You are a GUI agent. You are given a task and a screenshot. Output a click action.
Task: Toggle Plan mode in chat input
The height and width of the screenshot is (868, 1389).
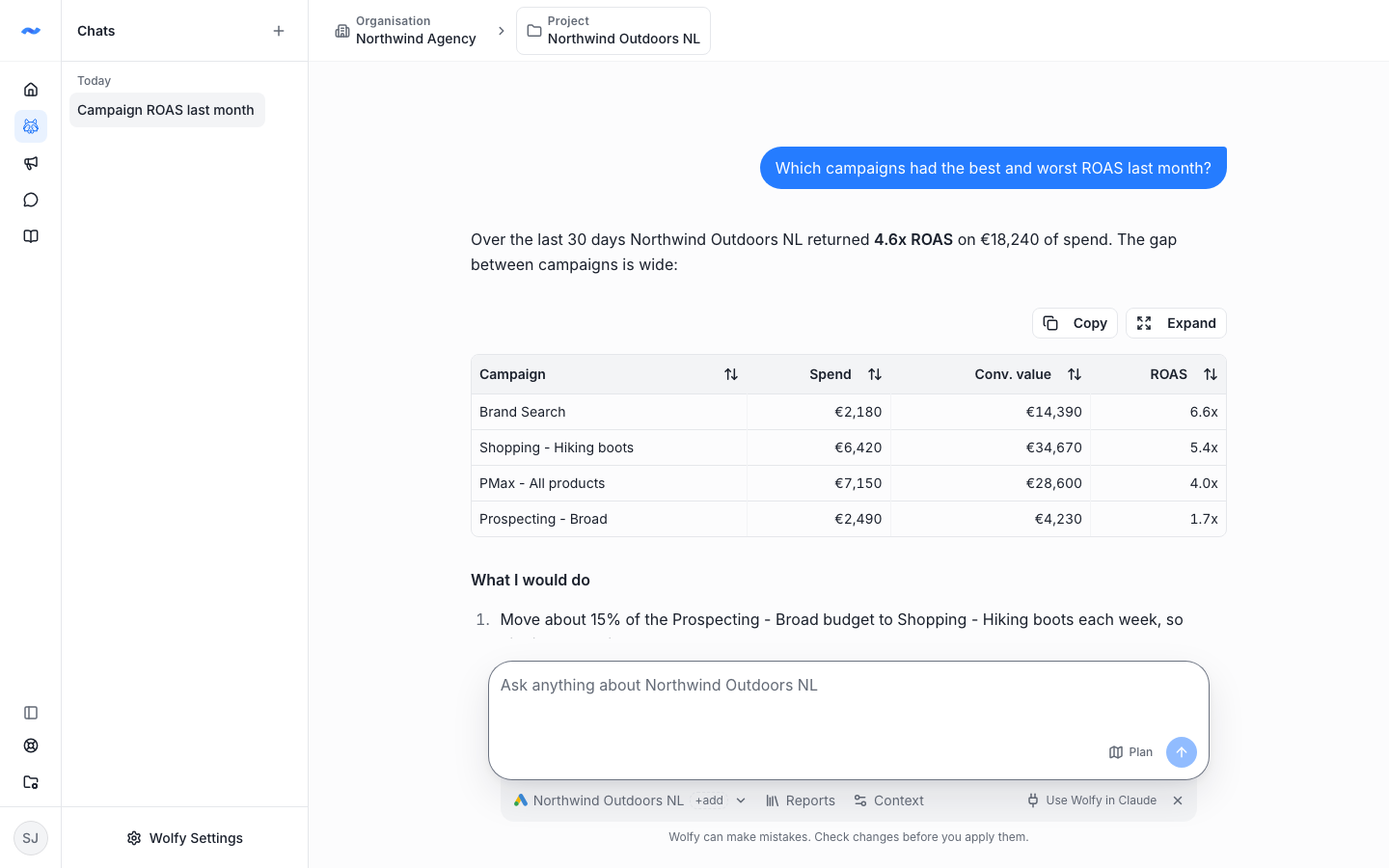(x=1130, y=752)
